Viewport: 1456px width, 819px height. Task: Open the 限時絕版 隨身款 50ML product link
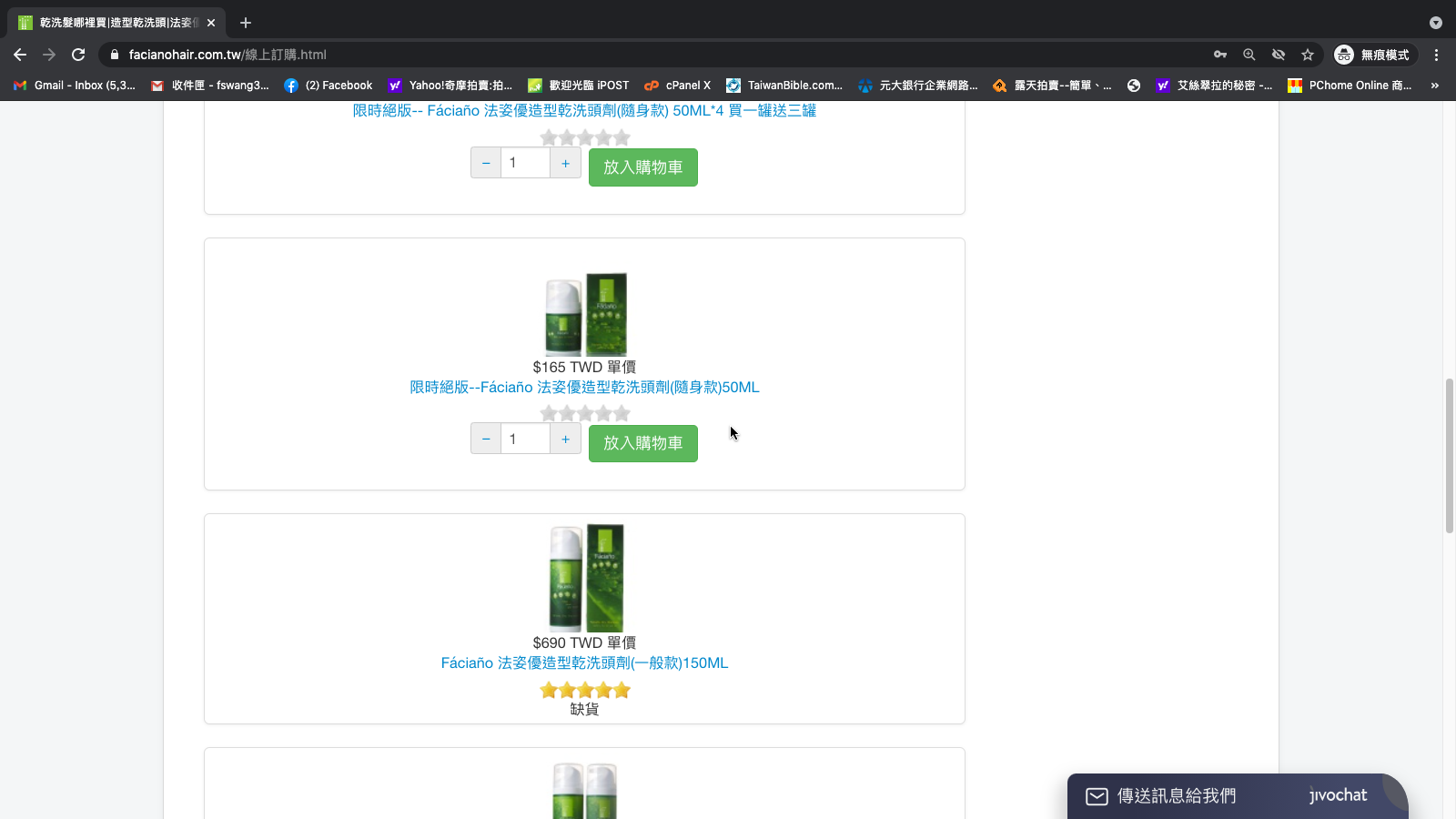tap(584, 388)
